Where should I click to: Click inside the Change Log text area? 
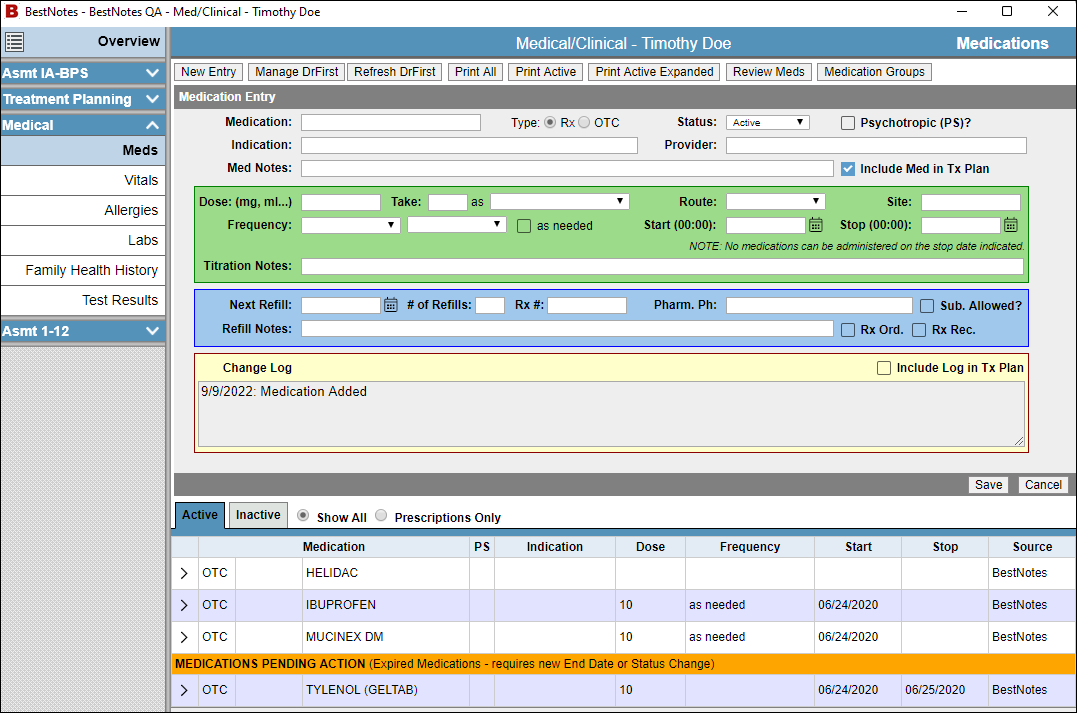click(x=611, y=414)
